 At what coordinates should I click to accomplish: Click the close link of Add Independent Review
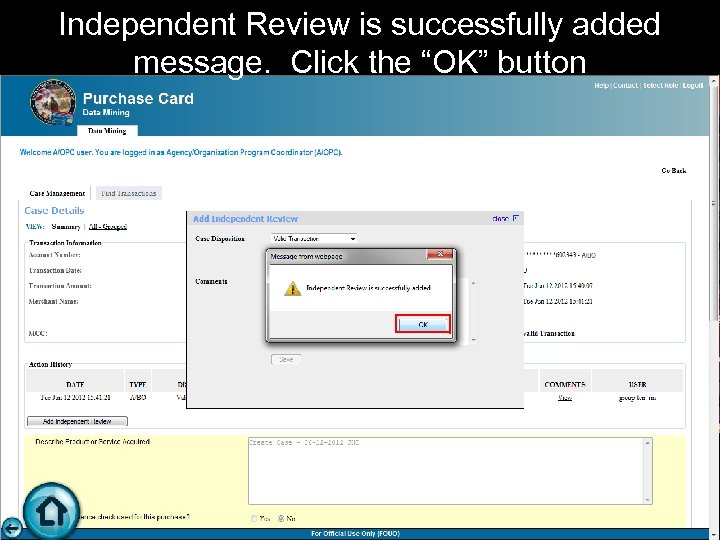point(505,219)
